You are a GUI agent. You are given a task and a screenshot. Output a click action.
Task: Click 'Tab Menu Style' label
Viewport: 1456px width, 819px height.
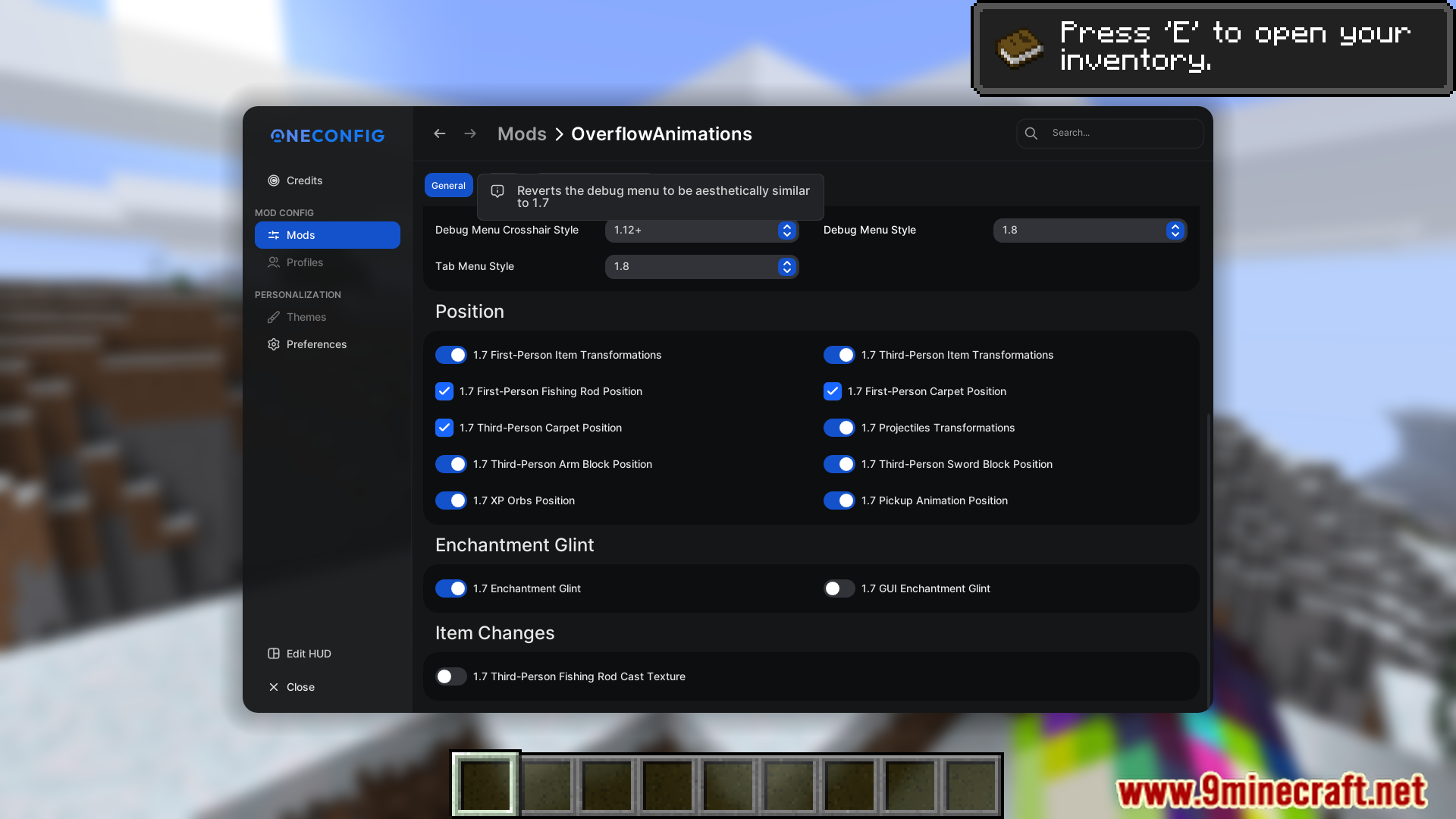pyautogui.click(x=475, y=266)
